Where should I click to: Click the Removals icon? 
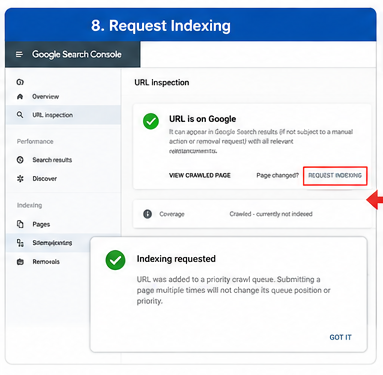coord(20,262)
